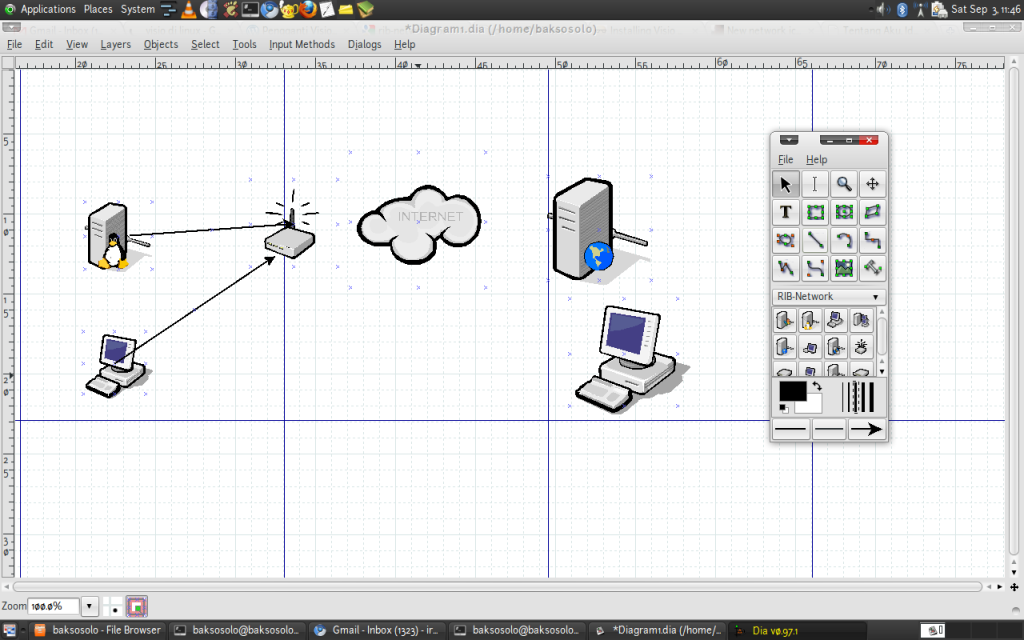The width and height of the screenshot is (1024, 640).
Task: Toggle object snapping button in status bar
Action: pos(137,606)
